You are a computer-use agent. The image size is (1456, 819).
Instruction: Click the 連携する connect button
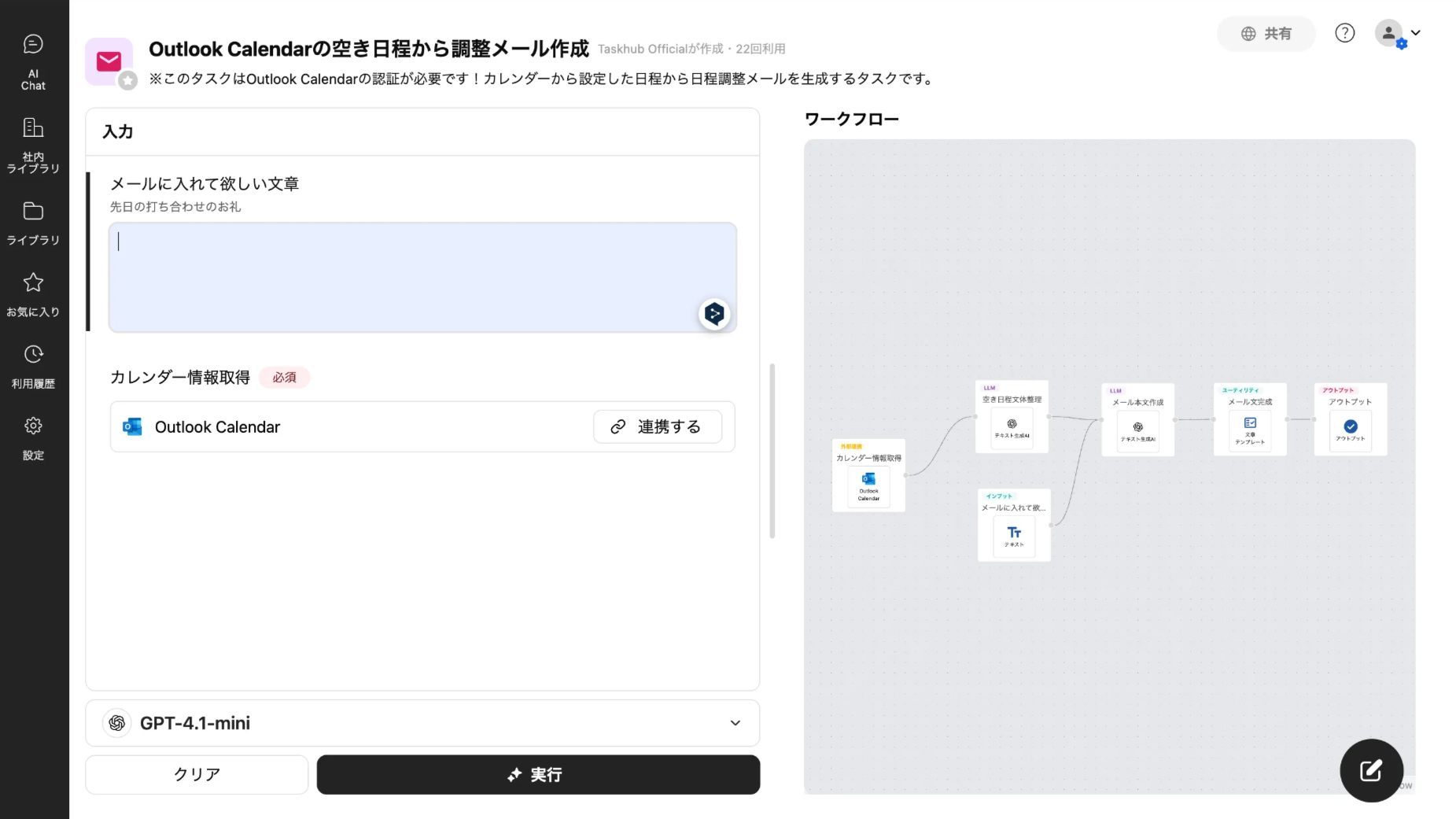[658, 426]
